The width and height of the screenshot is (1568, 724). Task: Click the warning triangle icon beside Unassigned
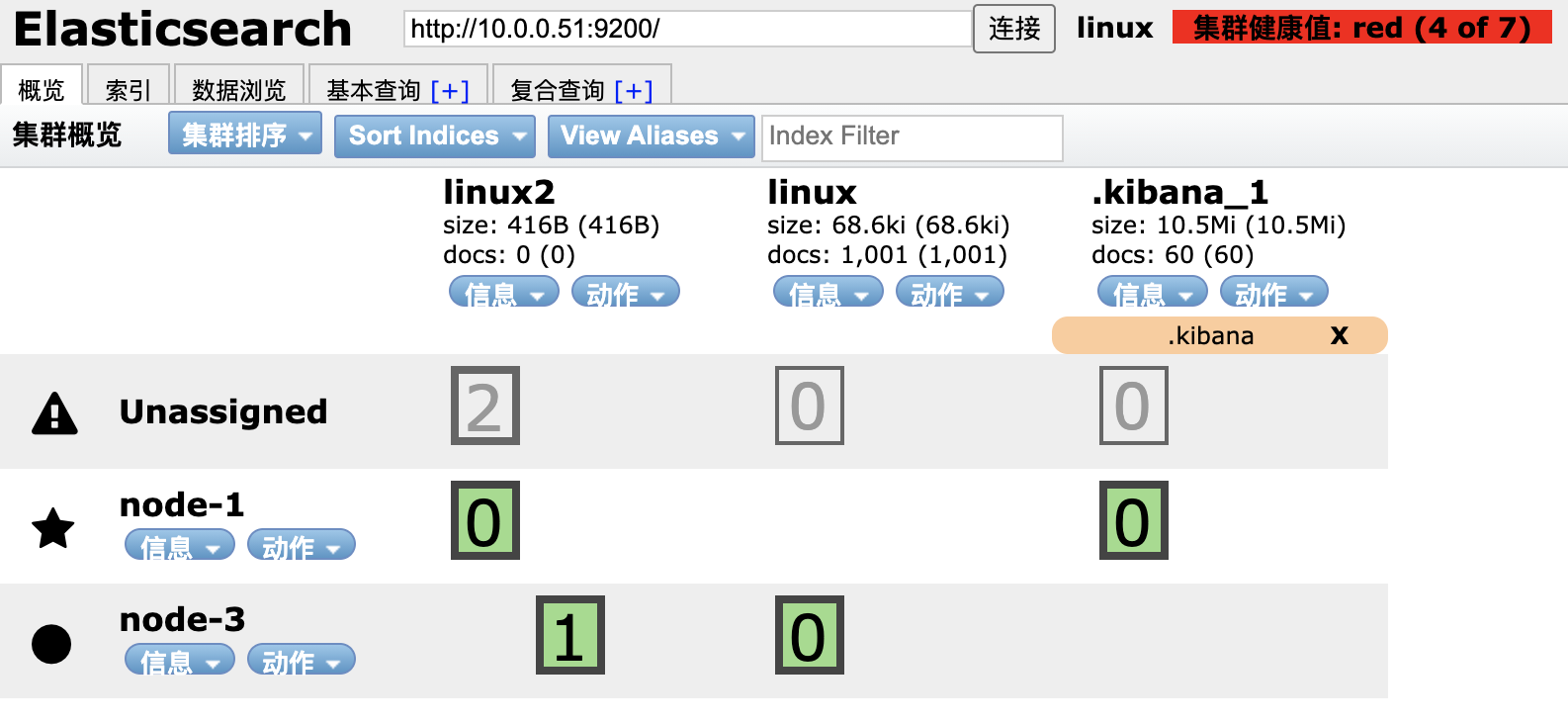54,413
